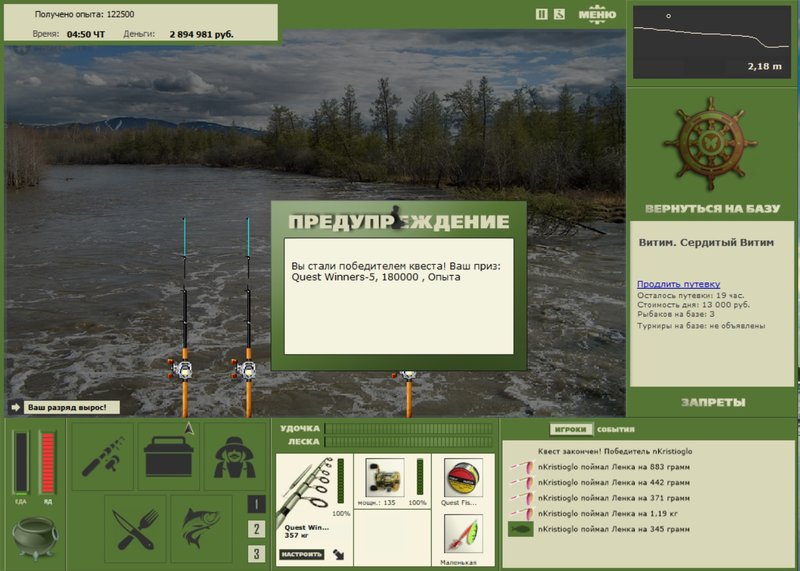Click the first fishing rod on the left
The image size is (800, 571).
(184, 316)
